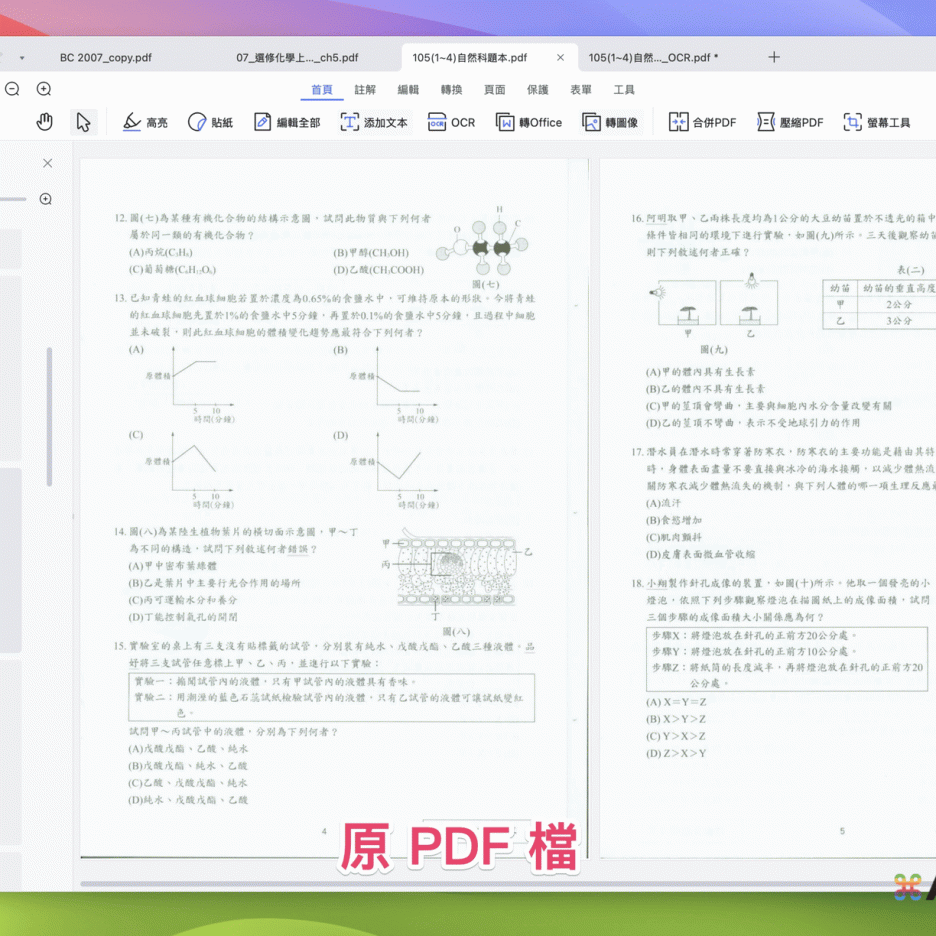Select the hand pan tool
This screenshot has width=936, height=936.
tap(44, 122)
